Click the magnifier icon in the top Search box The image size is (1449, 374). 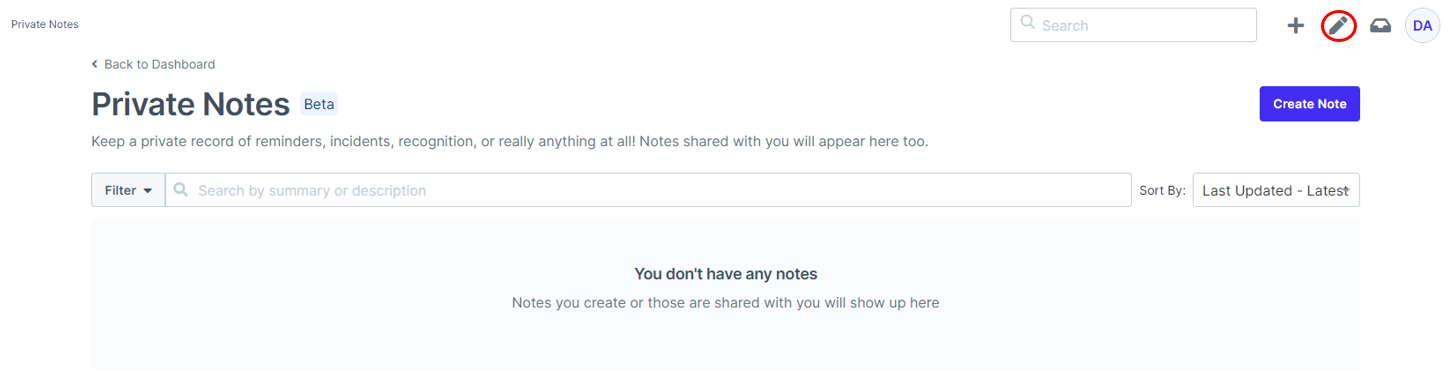click(x=1027, y=24)
